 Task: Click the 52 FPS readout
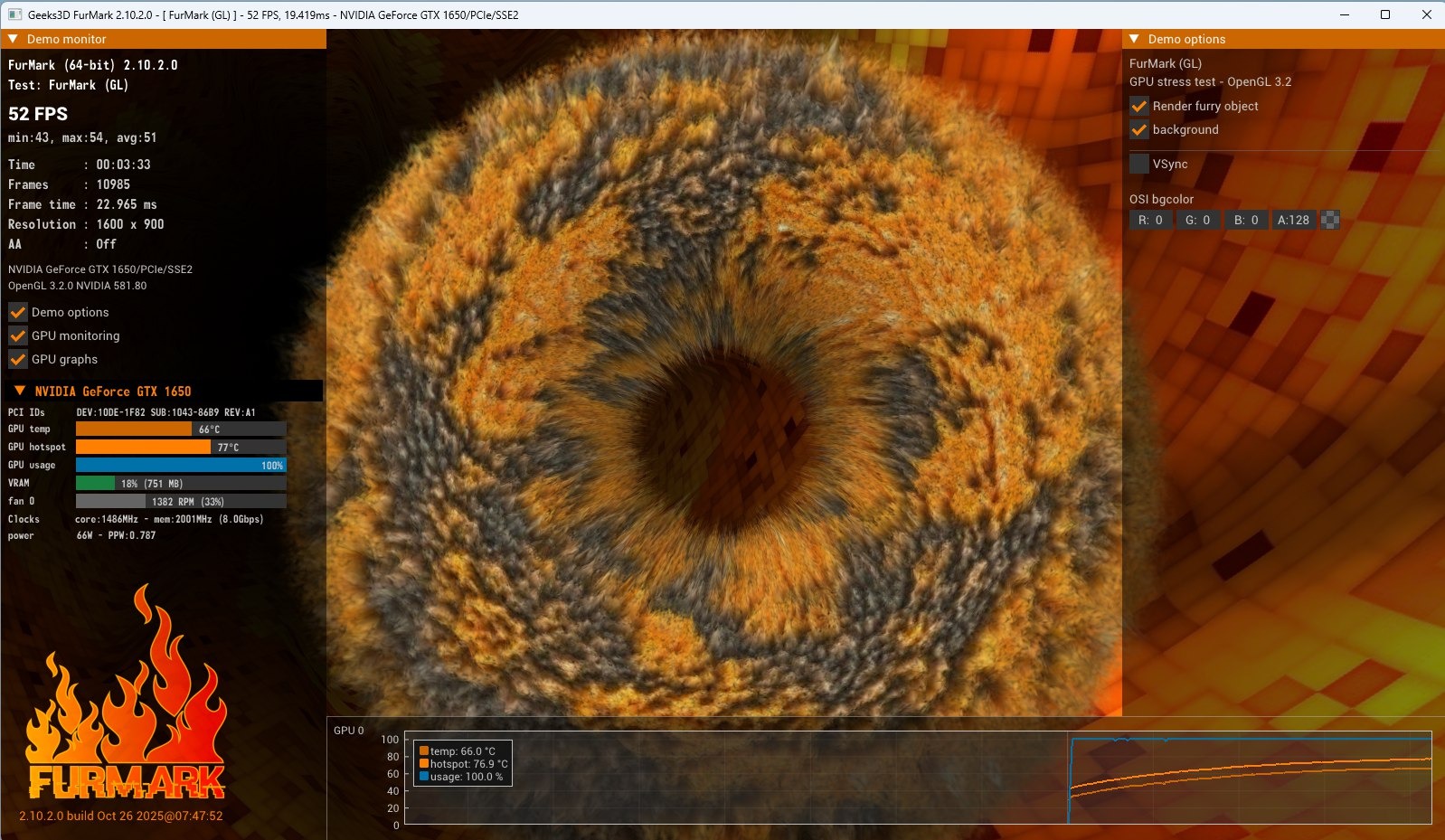point(38,114)
